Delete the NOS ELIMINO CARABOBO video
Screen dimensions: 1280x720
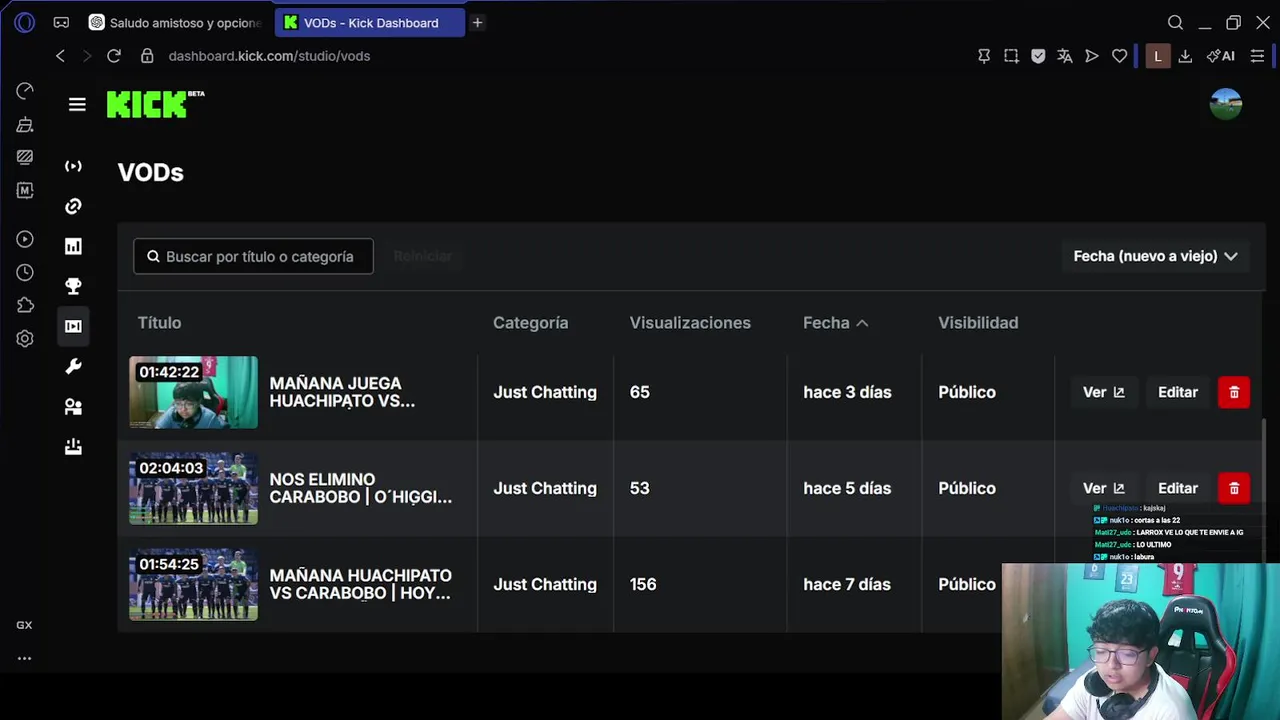click(1234, 488)
